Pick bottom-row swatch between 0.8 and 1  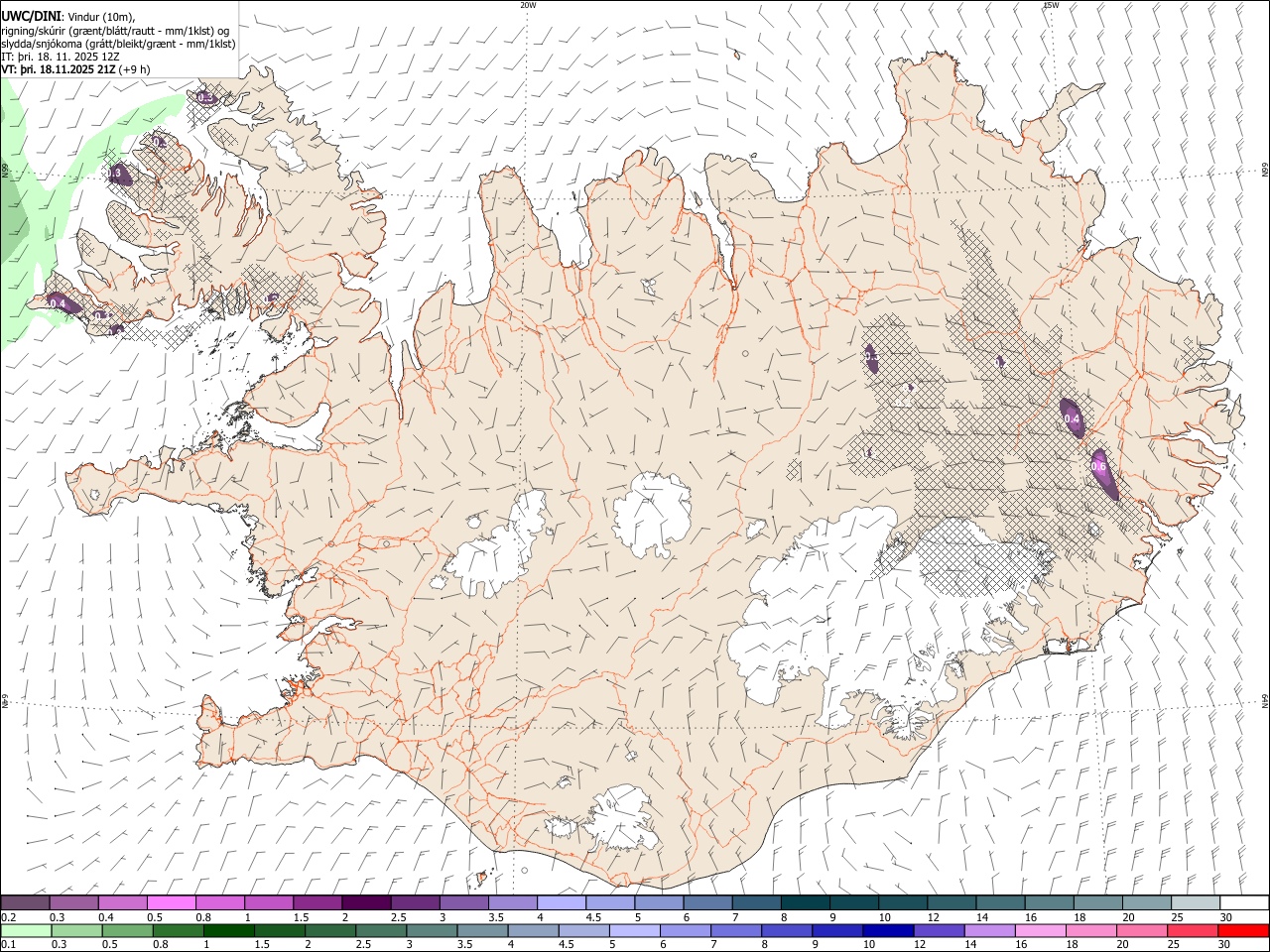tap(179, 930)
